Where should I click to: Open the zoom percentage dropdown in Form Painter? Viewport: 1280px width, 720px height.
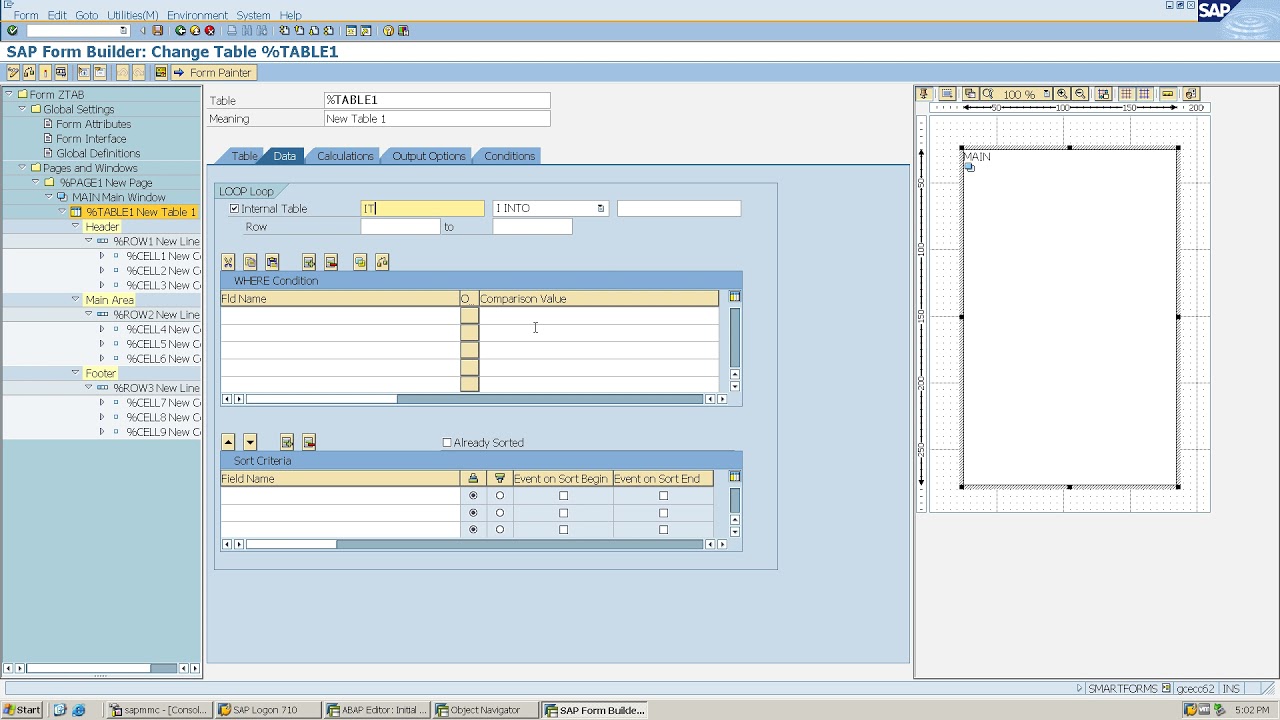tap(1046, 94)
